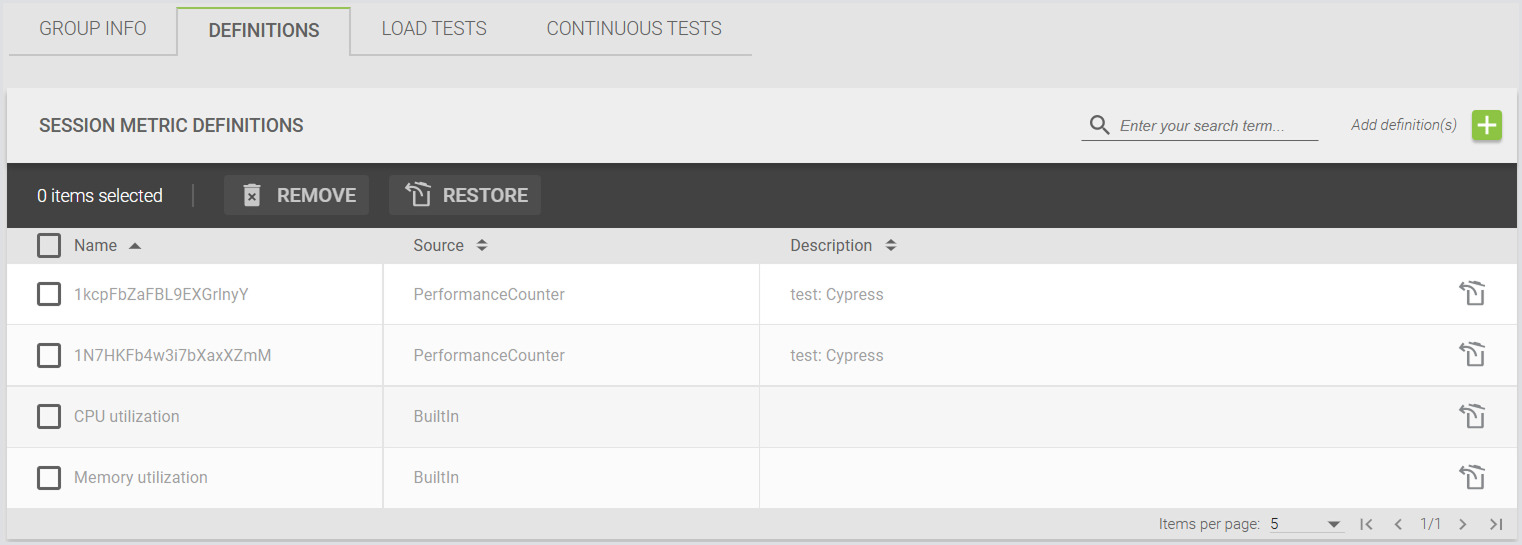The width and height of the screenshot is (1522, 545).
Task: Click restore icon on 1N7HKFb4w3i7bXaxXZmM row
Action: (x=1472, y=355)
